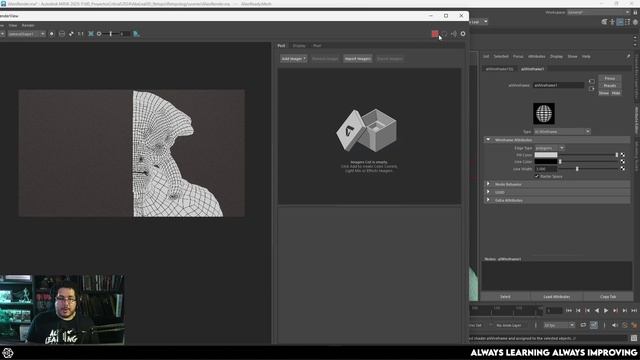Select the aiWireframe1SG tab
The height and width of the screenshot is (360, 640).
(499, 69)
